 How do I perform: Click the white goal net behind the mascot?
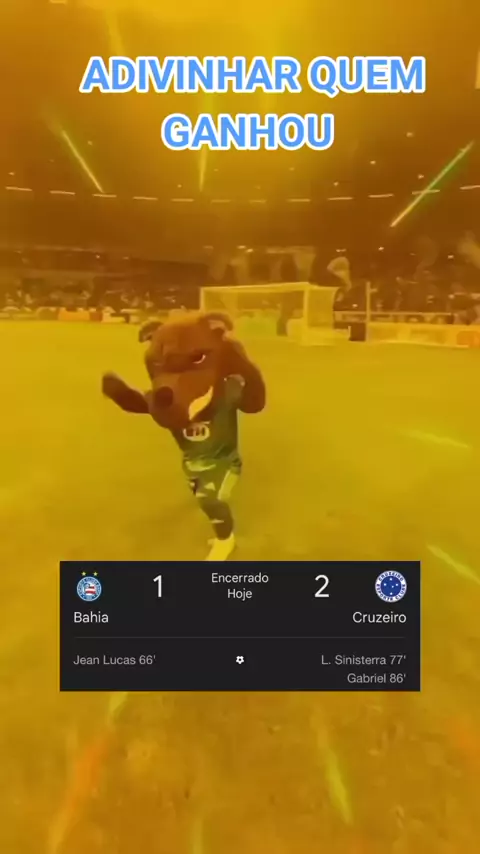click(x=270, y=310)
